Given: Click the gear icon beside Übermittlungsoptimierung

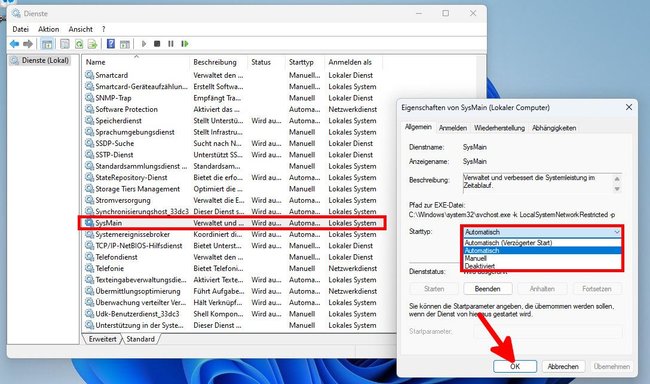Looking at the screenshot, I should [89, 291].
